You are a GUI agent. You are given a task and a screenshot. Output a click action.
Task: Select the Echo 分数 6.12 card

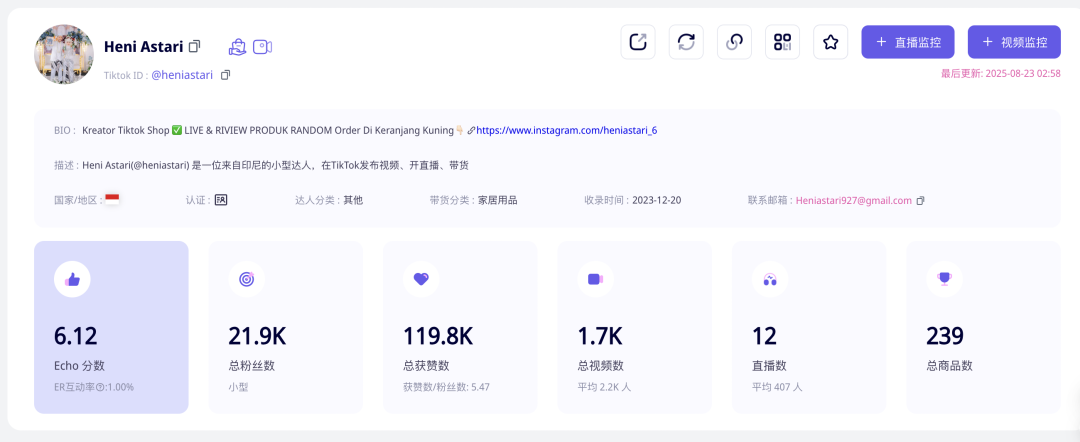click(x=111, y=326)
